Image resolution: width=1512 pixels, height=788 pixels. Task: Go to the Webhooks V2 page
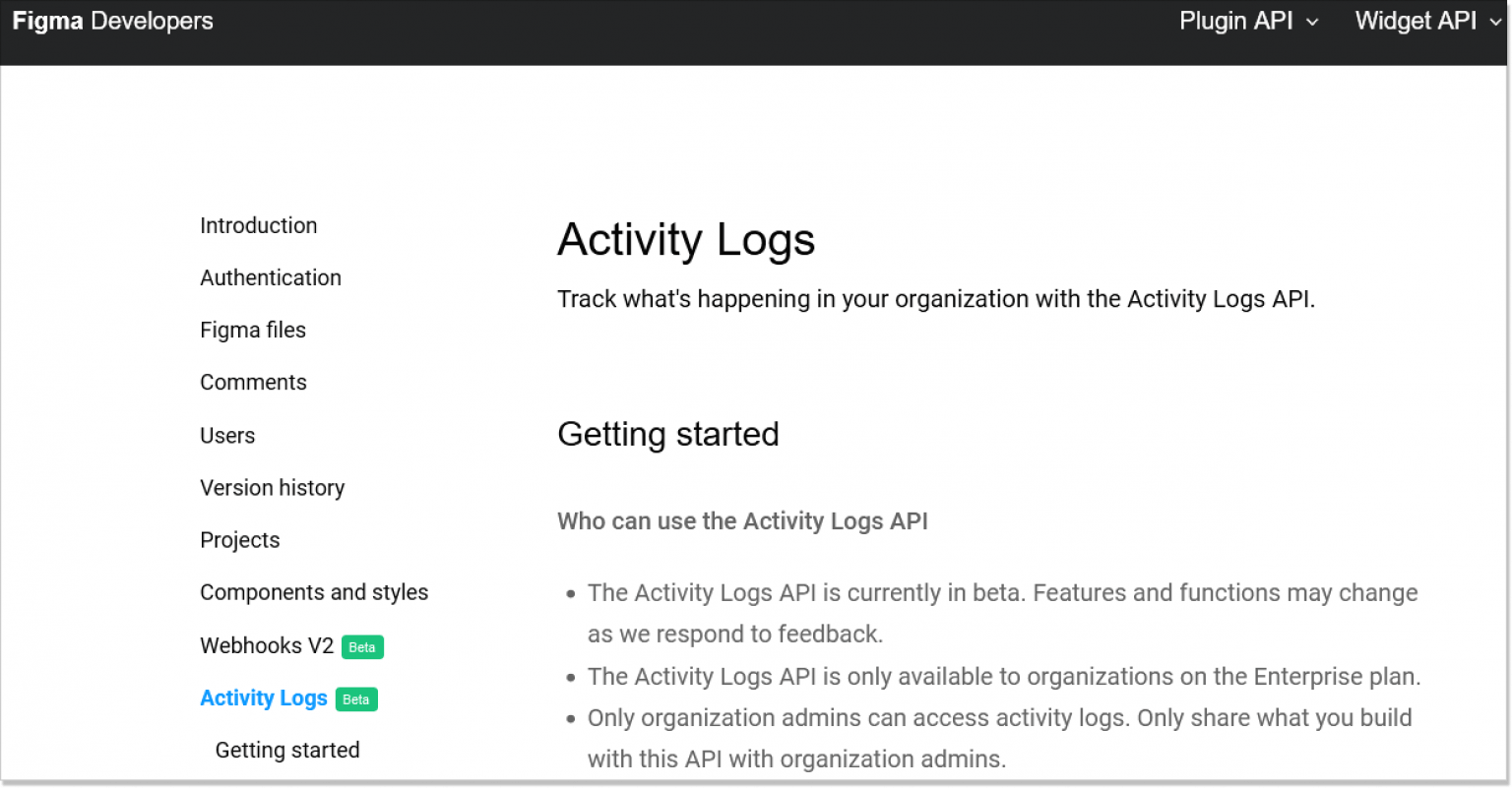(267, 645)
